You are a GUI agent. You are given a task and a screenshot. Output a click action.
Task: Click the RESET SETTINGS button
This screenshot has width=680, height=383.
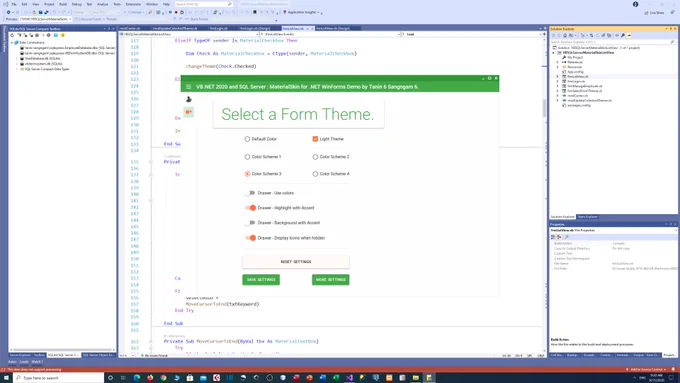(x=296, y=262)
